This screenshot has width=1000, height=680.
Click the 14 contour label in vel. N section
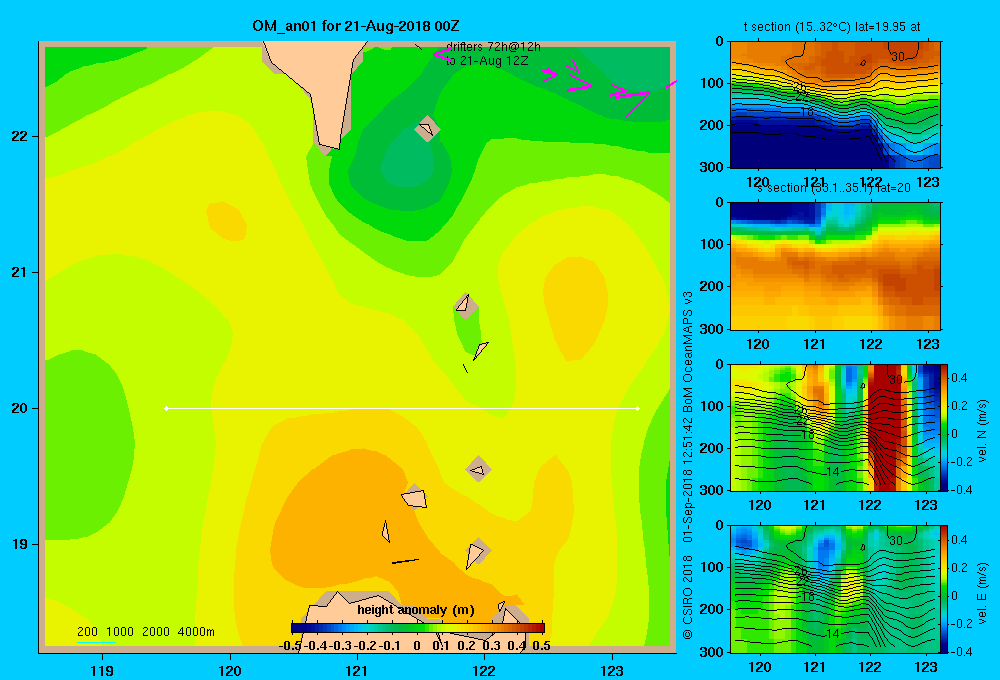pyautogui.click(x=832, y=472)
